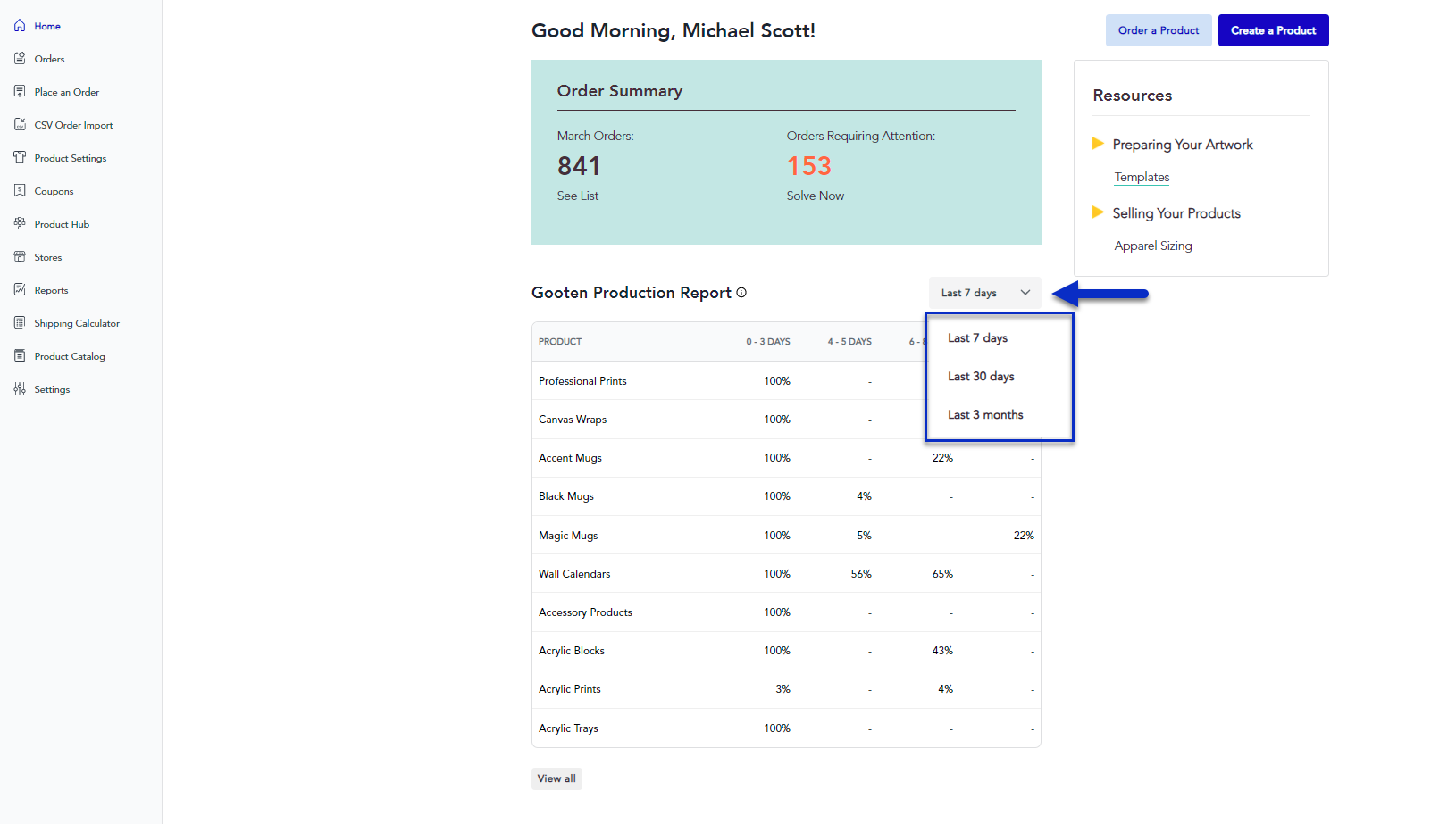Viewport: 1456px width, 824px height.
Task: Go to Reports in sidebar menu
Action: 51,290
